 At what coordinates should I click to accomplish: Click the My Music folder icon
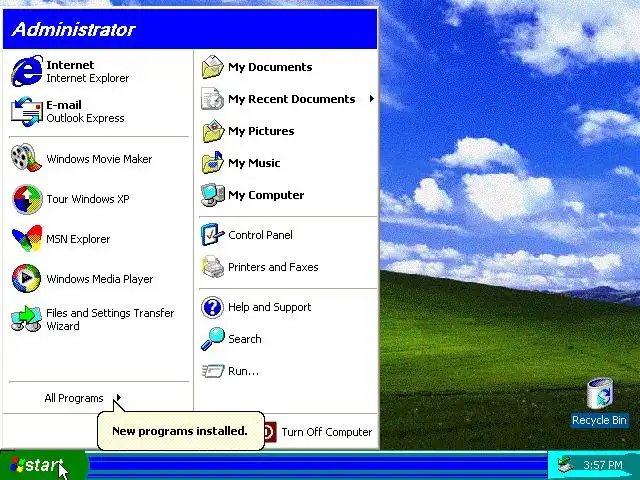tap(213, 163)
